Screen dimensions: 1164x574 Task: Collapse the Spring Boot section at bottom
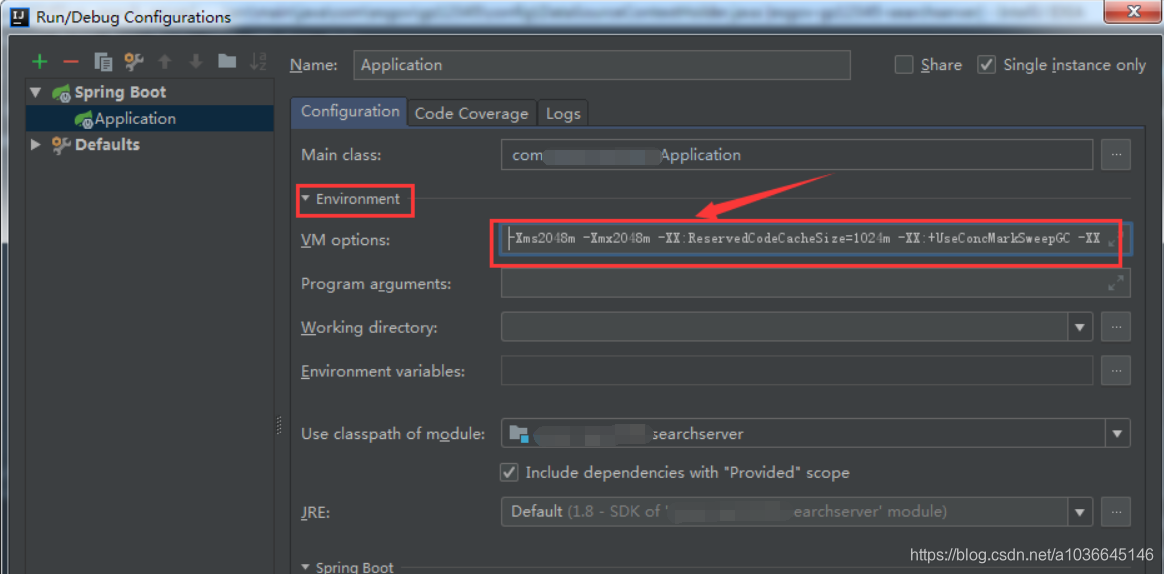point(306,567)
